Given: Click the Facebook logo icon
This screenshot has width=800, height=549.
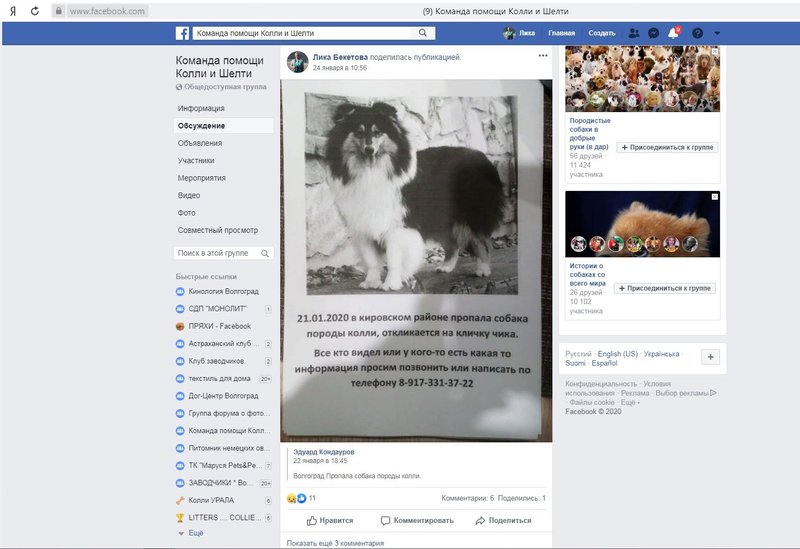Looking at the screenshot, I should [182, 33].
